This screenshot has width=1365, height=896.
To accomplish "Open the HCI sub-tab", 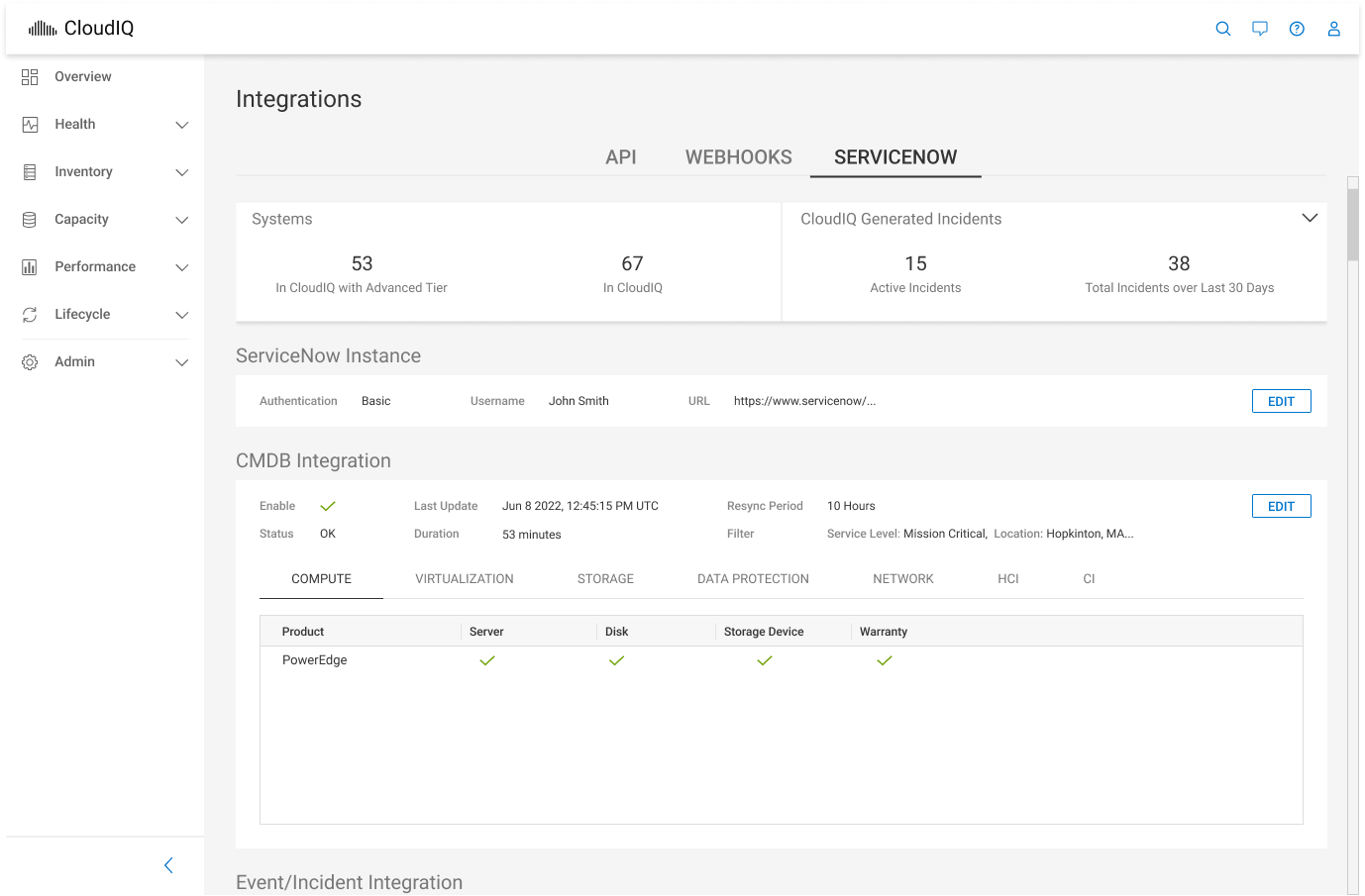I will point(1008,579).
